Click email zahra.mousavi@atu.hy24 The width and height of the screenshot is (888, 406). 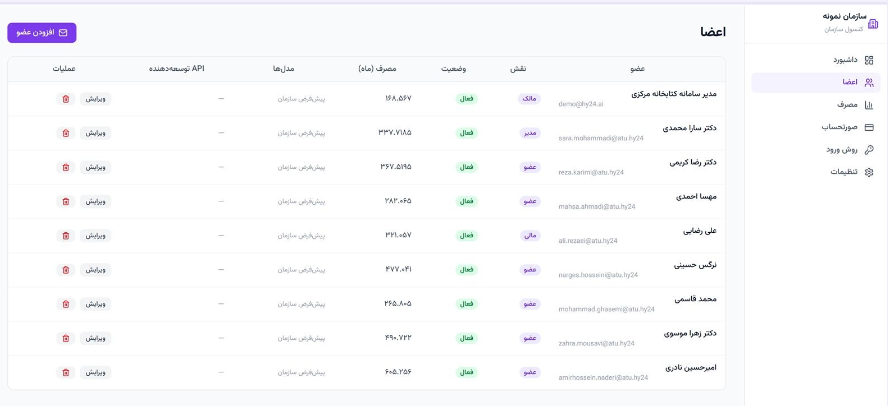coord(596,343)
